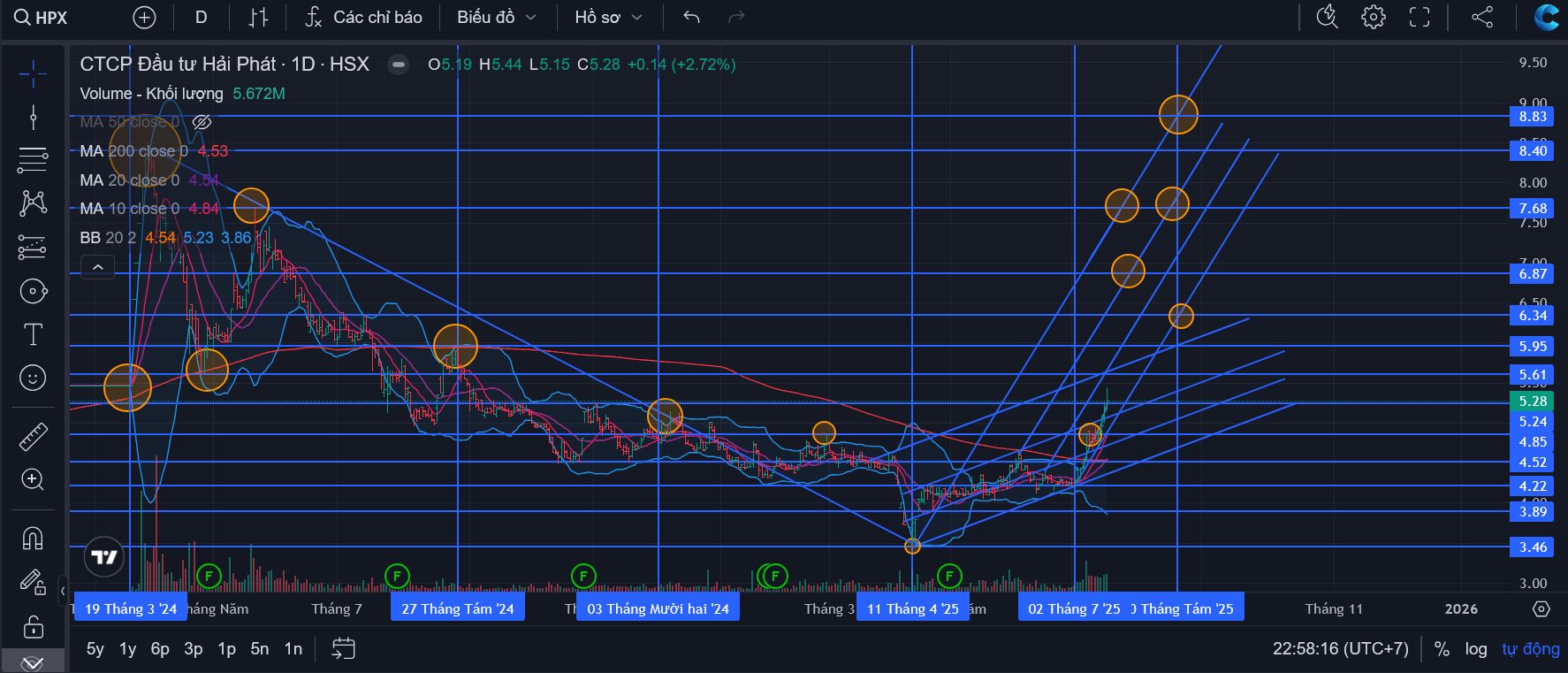
Task: Toggle auto scale 'tự động'
Action: click(x=1531, y=649)
